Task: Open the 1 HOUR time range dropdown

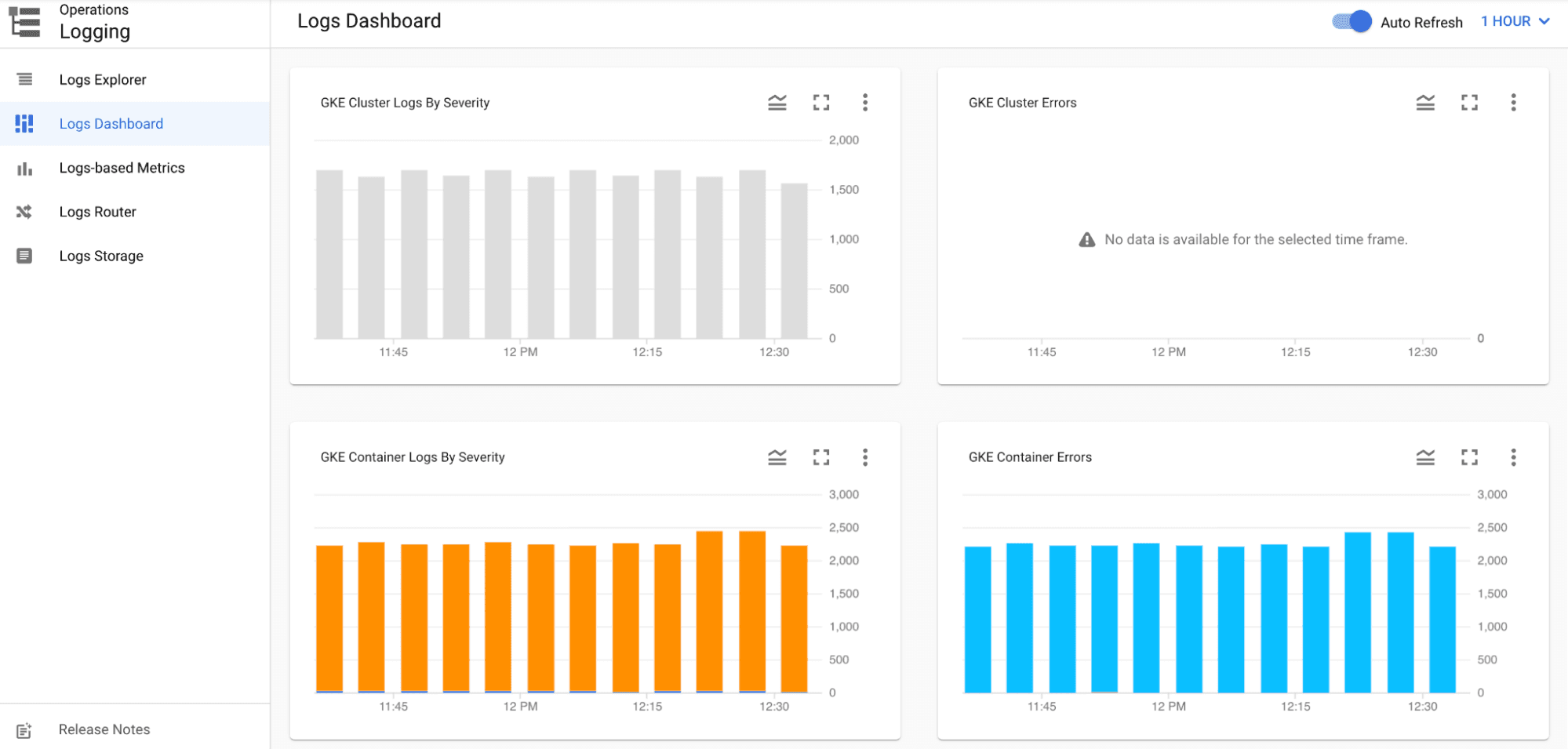Action: click(x=1514, y=21)
